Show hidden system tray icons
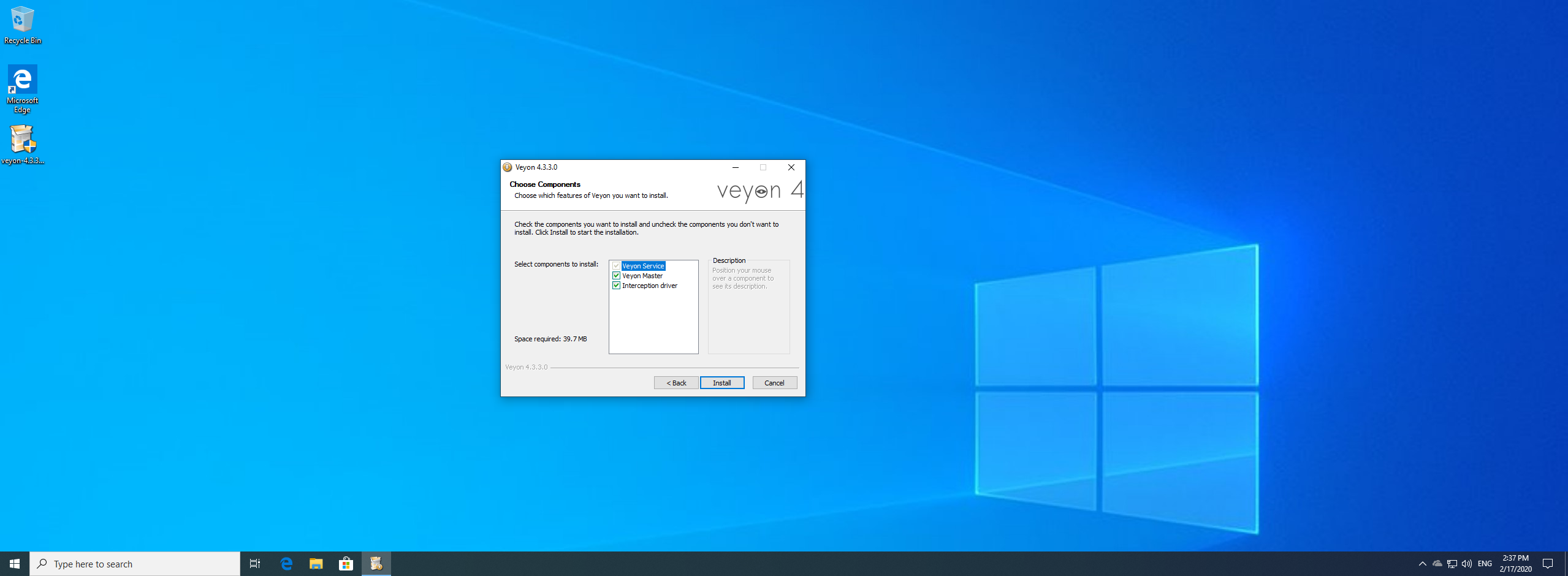This screenshot has height=576, width=1568. tap(1422, 564)
